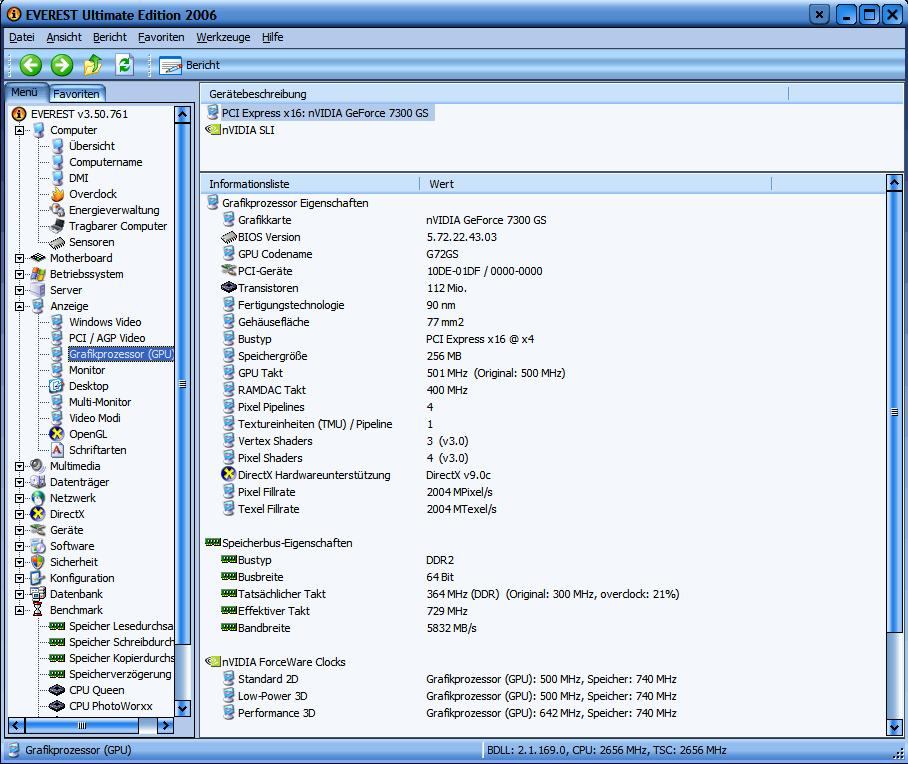Click the Netzwerk globe icon

tap(38, 498)
